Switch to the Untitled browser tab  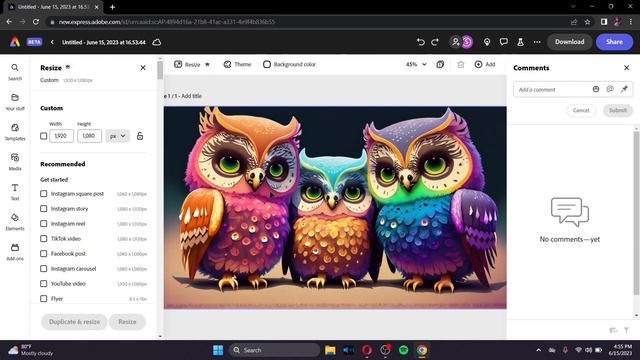53,7
